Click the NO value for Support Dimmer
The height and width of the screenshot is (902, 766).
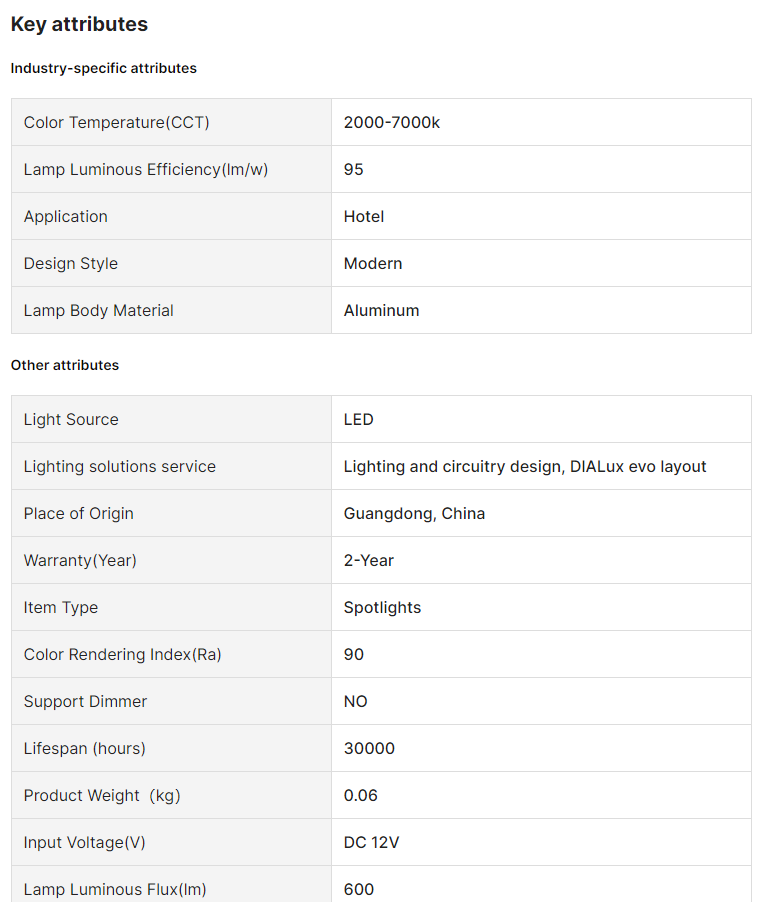(355, 701)
